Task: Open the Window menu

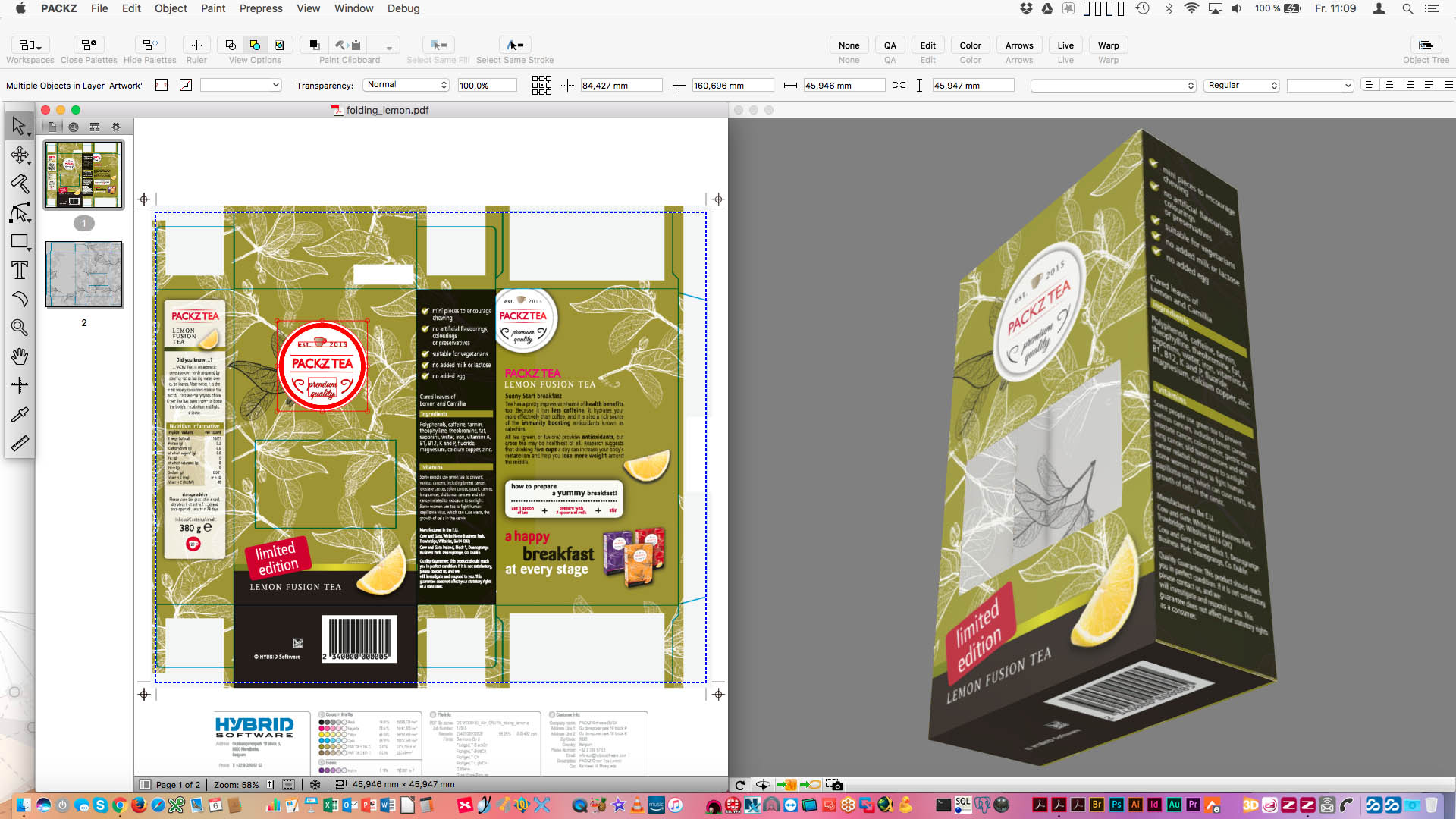Action: pos(353,8)
